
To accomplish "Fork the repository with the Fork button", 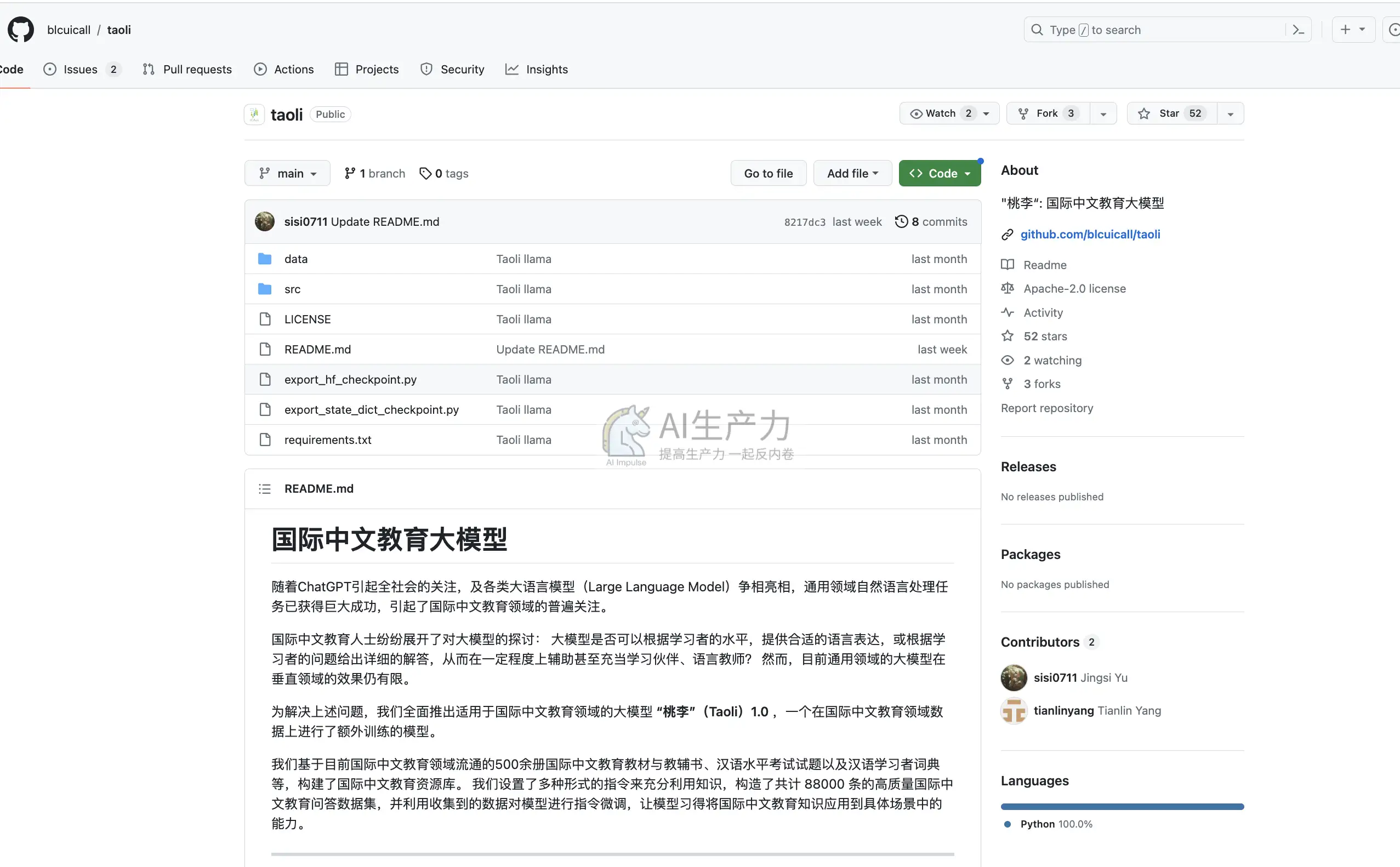I will point(1048,113).
